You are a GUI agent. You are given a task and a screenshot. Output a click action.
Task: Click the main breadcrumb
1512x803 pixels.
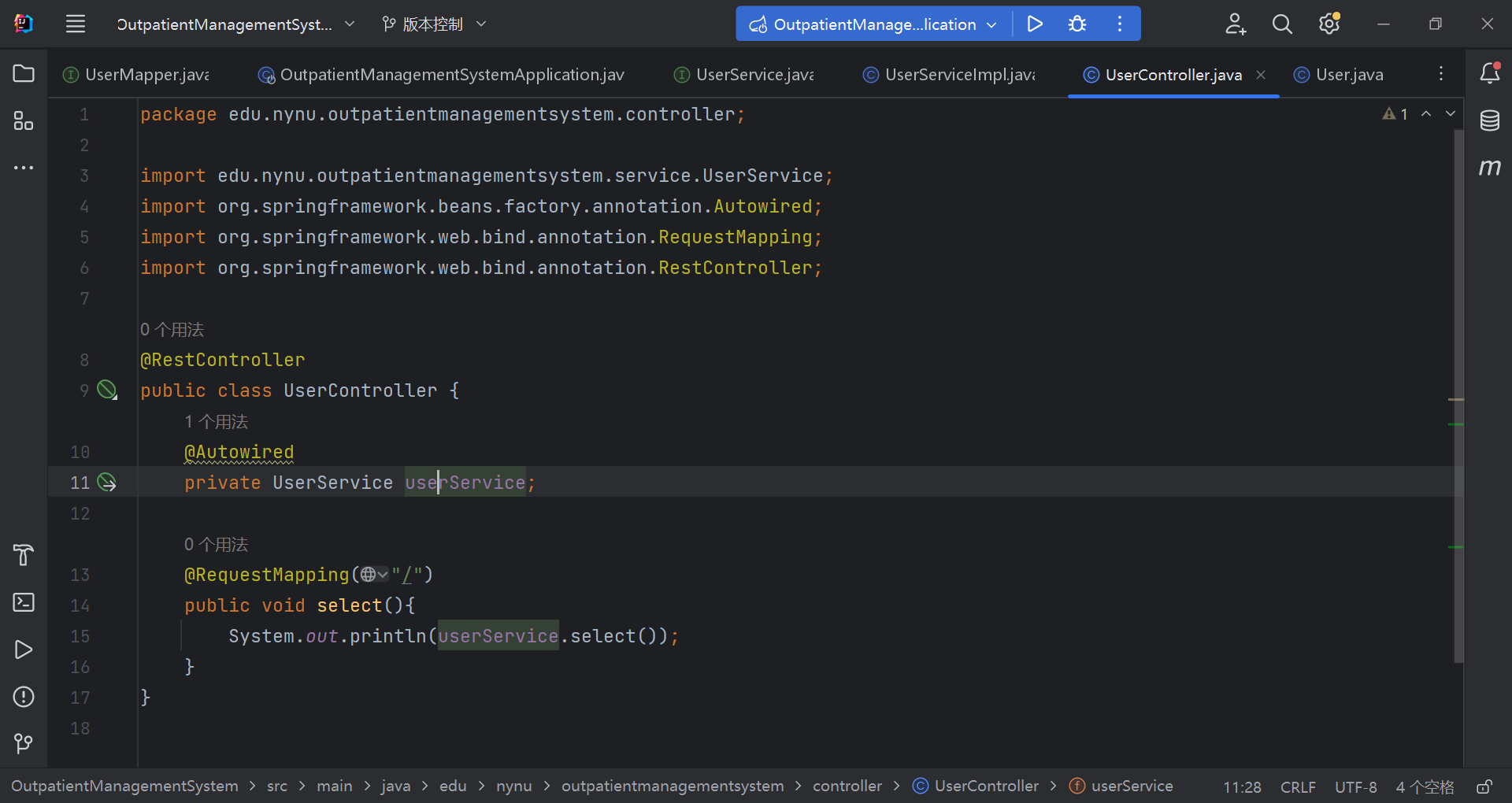335,786
